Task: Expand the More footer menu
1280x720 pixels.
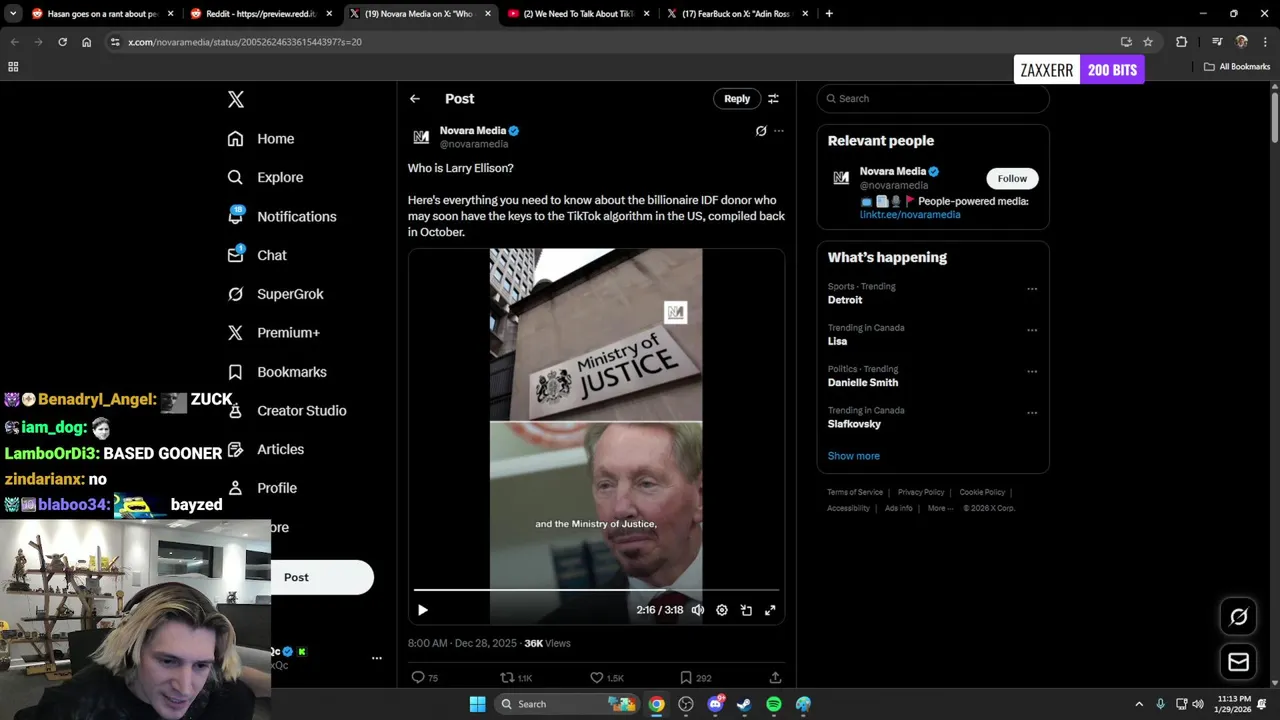Action: click(940, 508)
